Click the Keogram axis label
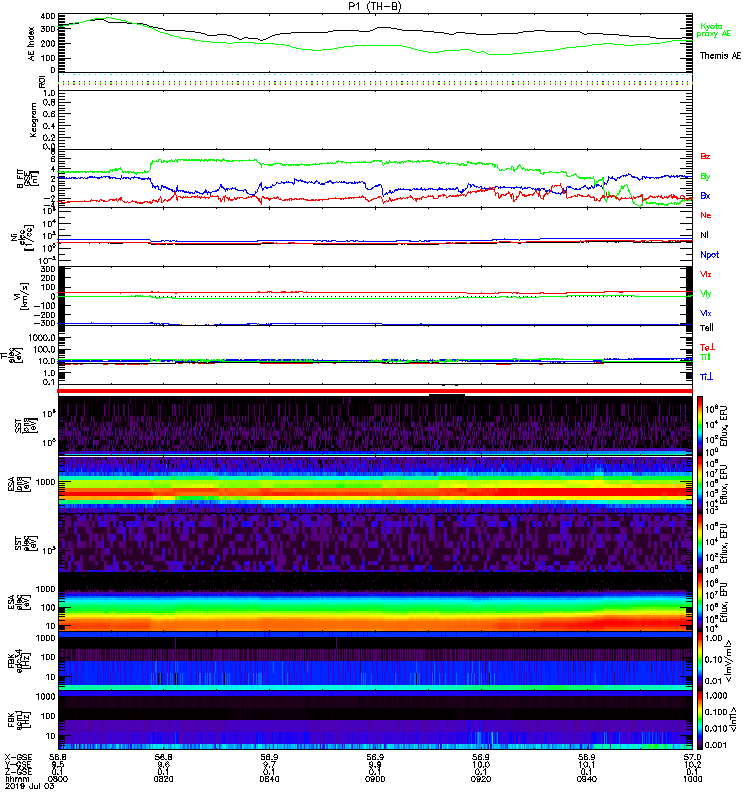The height and width of the screenshot is (800, 750). pyautogui.click(x=33, y=120)
